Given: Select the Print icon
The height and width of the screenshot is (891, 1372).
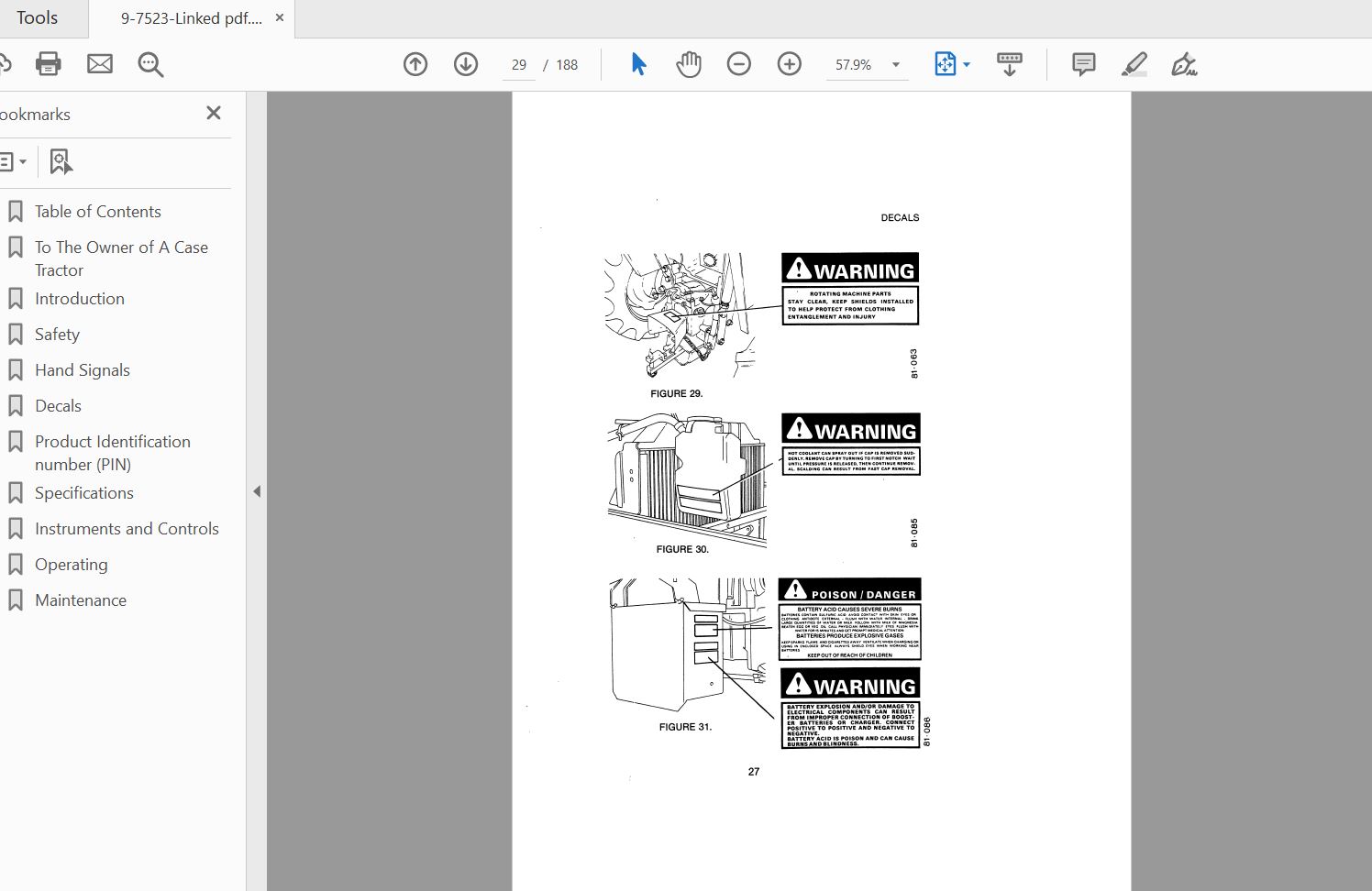Looking at the screenshot, I should coord(48,64).
